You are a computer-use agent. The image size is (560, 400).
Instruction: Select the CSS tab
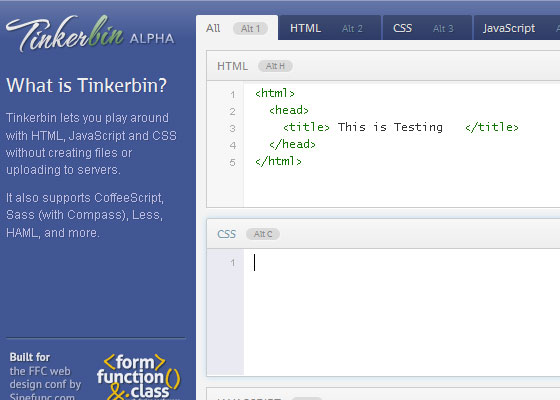click(428, 28)
